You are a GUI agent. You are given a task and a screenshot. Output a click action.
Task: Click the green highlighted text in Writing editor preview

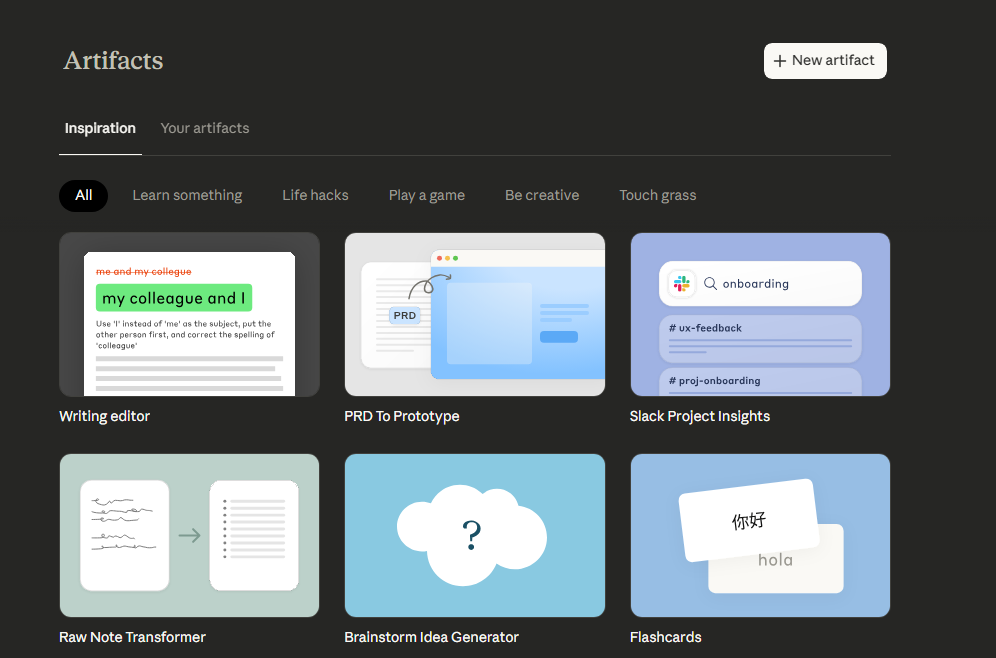point(173,298)
